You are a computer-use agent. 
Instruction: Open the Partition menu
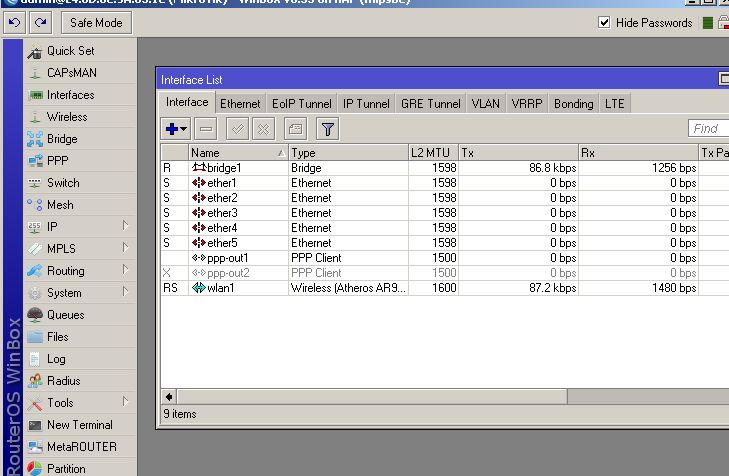tap(80, 469)
